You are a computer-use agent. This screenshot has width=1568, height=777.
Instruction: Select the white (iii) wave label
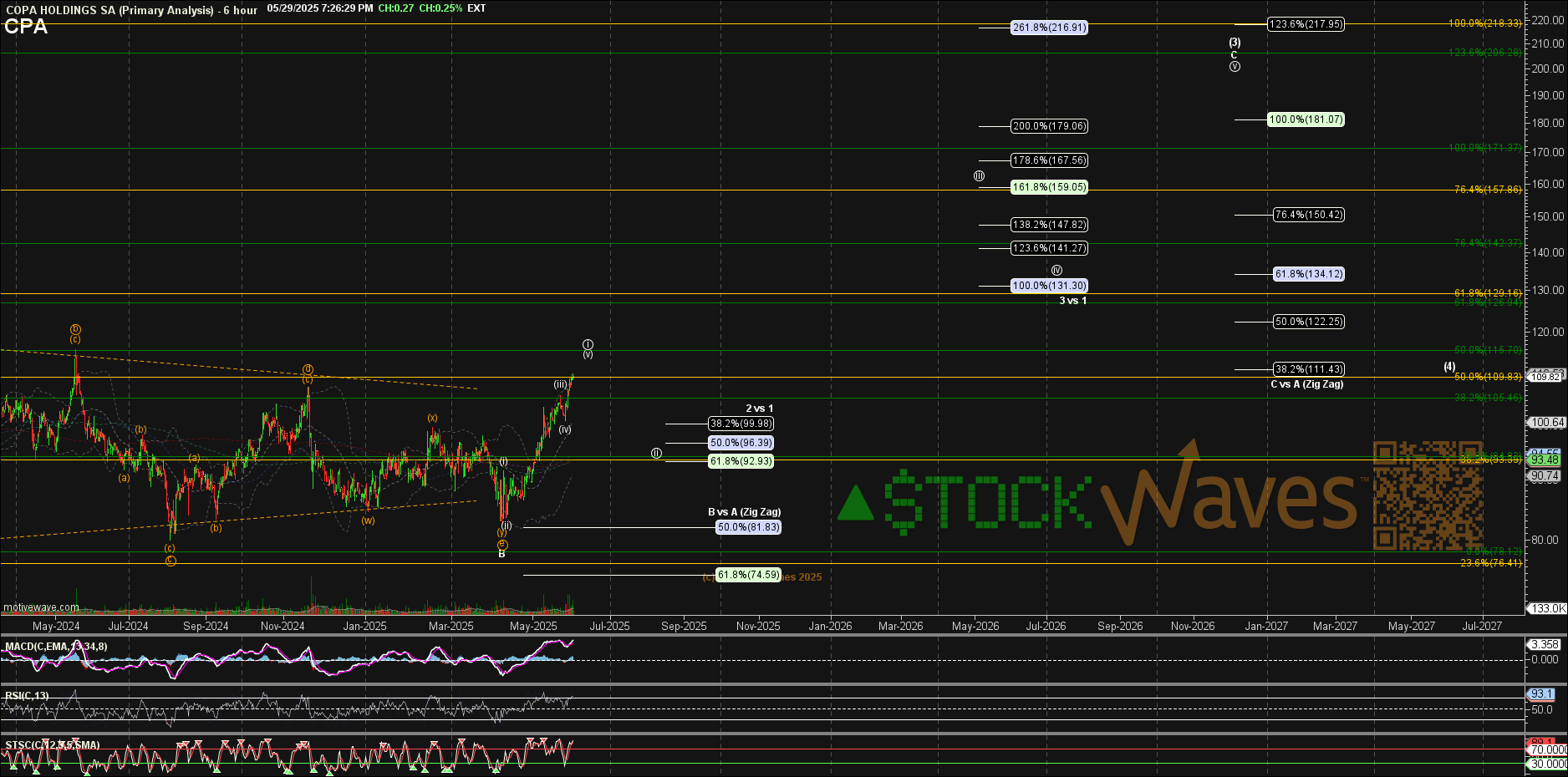[x=560, y=384]
